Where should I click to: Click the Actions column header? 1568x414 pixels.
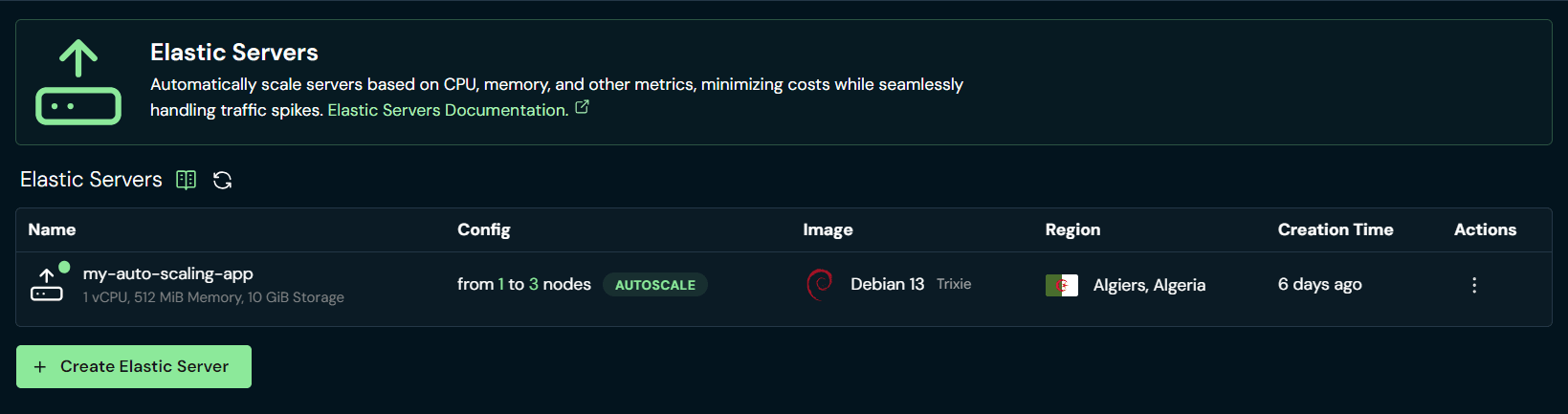[x=1485, y=229]
